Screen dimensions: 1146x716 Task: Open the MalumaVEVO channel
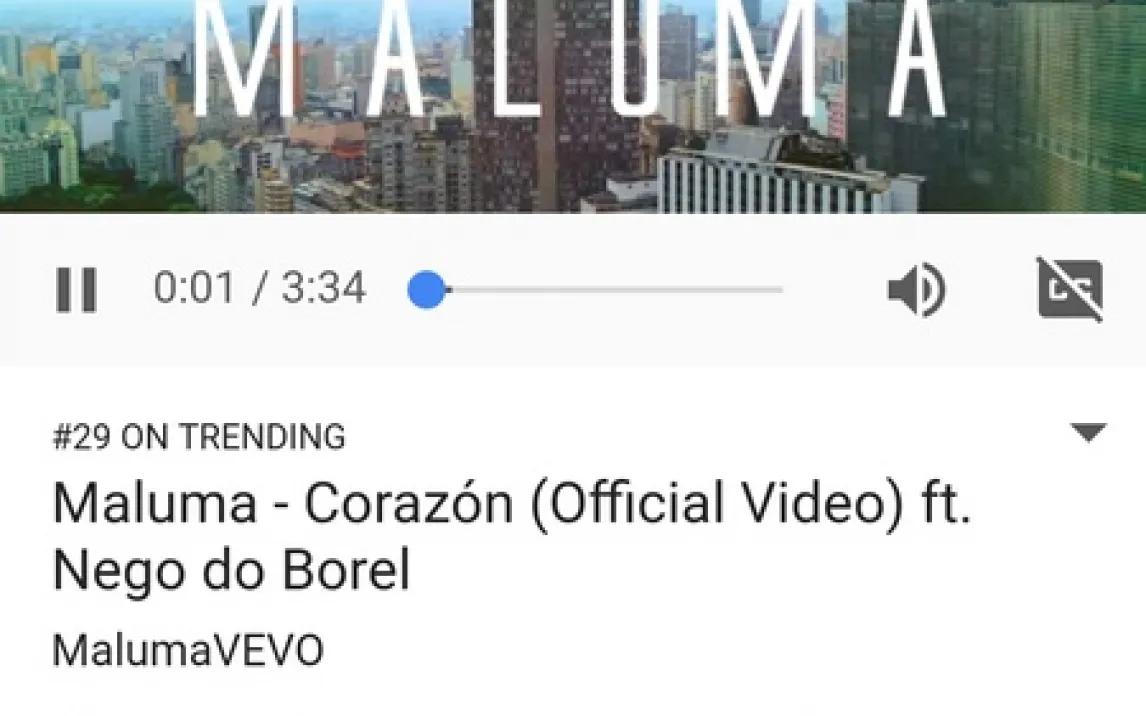[x=188, y=650]
